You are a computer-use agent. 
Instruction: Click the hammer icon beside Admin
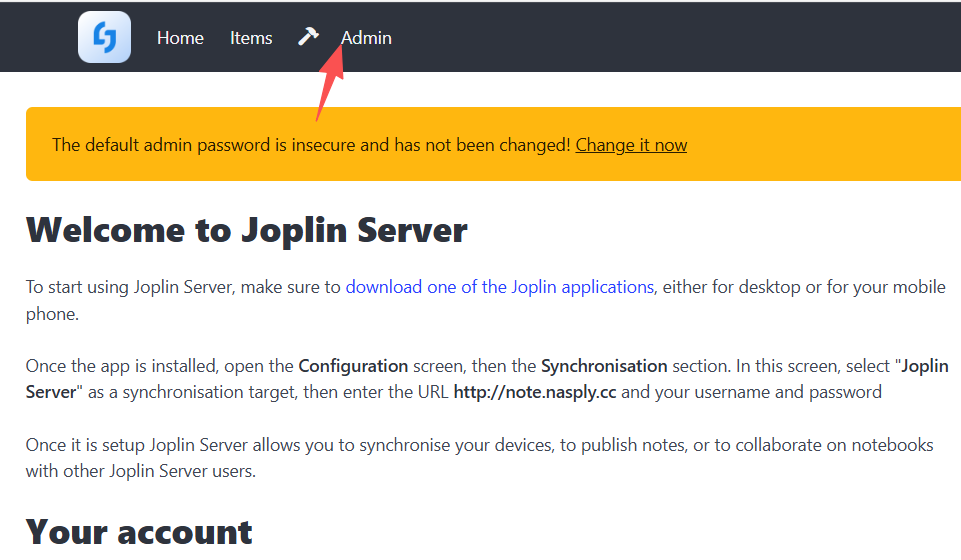(308, 37)
